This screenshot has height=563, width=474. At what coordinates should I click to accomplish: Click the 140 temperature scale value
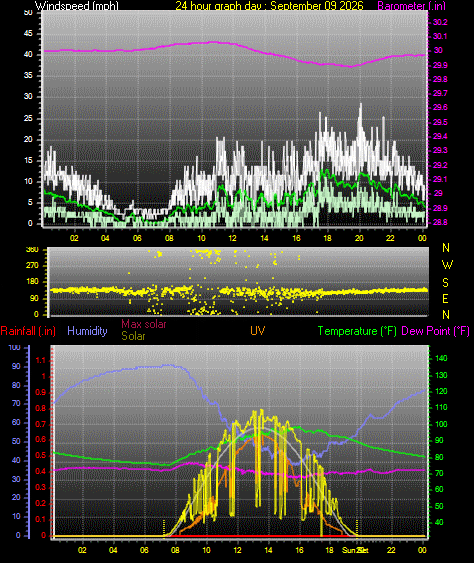pyautogui.click(x=441, y=358)
